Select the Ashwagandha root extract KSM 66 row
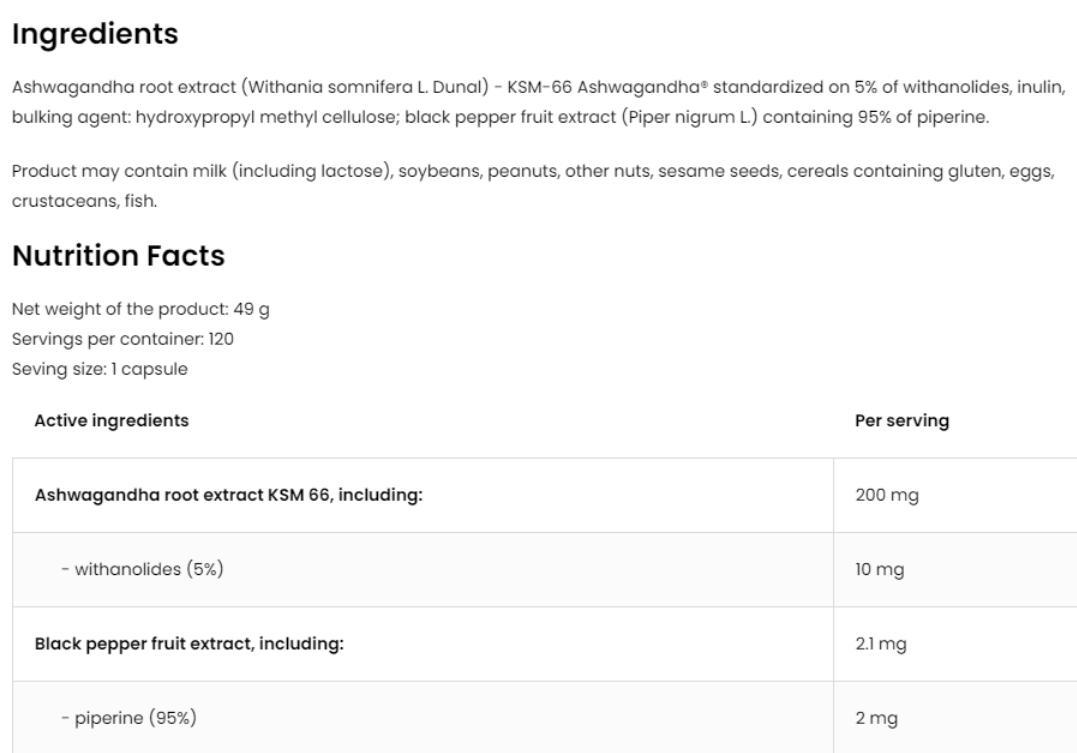Screen dimensions: 1077x753 [x=545, y=495]
